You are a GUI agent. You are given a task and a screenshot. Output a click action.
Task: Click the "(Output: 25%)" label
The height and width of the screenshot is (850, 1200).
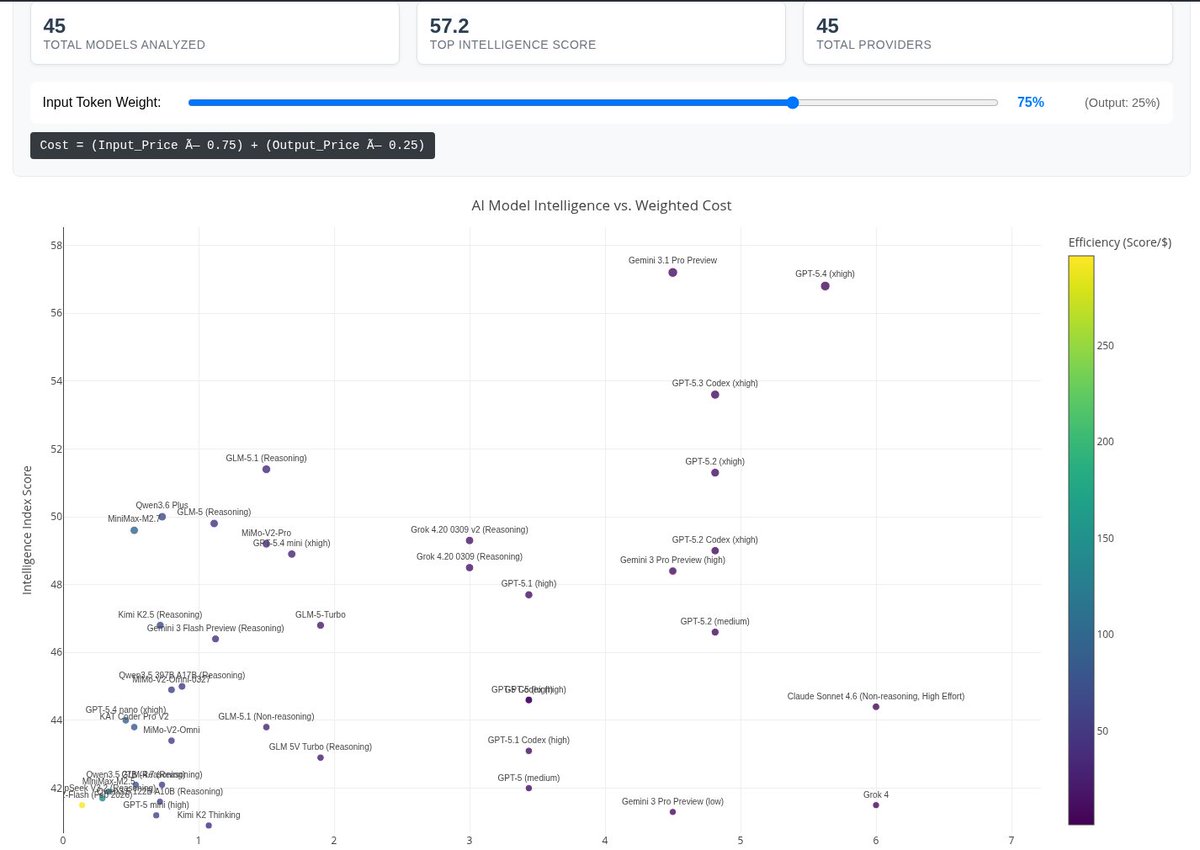(1122, 102)
